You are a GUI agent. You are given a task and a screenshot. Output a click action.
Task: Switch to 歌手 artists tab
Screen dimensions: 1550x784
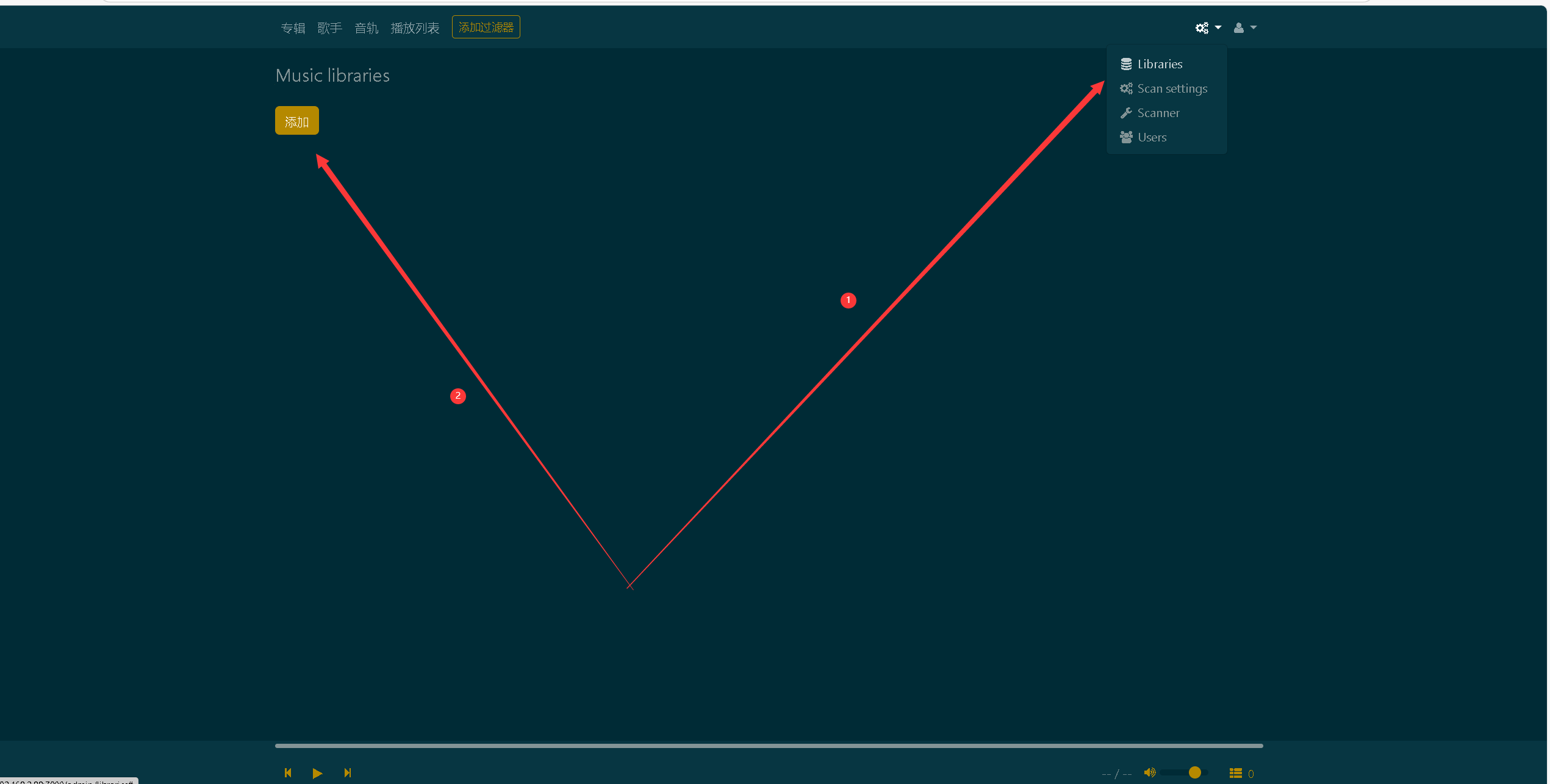[329, 28]
